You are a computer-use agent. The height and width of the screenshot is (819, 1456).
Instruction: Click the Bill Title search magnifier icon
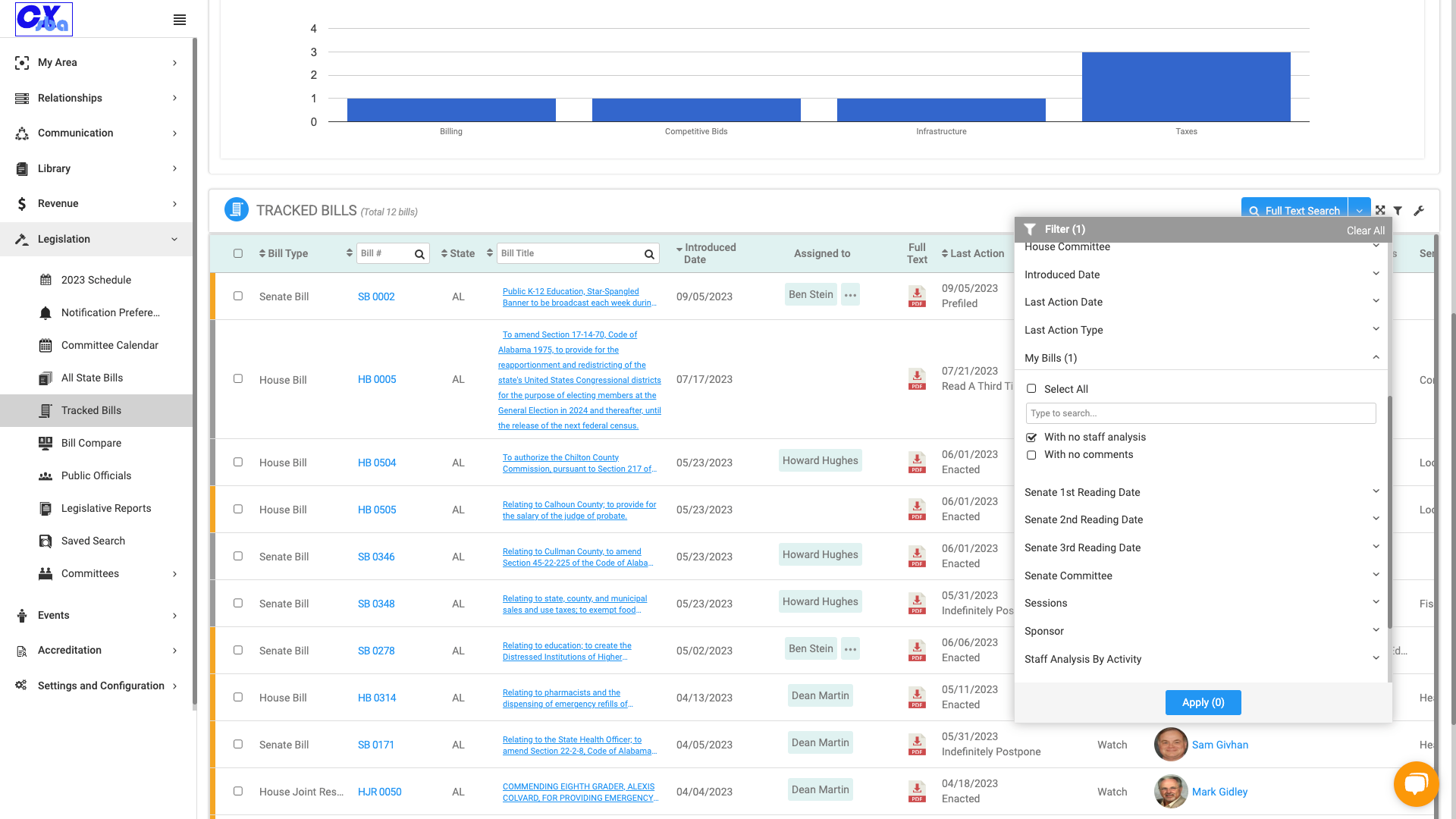point(649,254)
